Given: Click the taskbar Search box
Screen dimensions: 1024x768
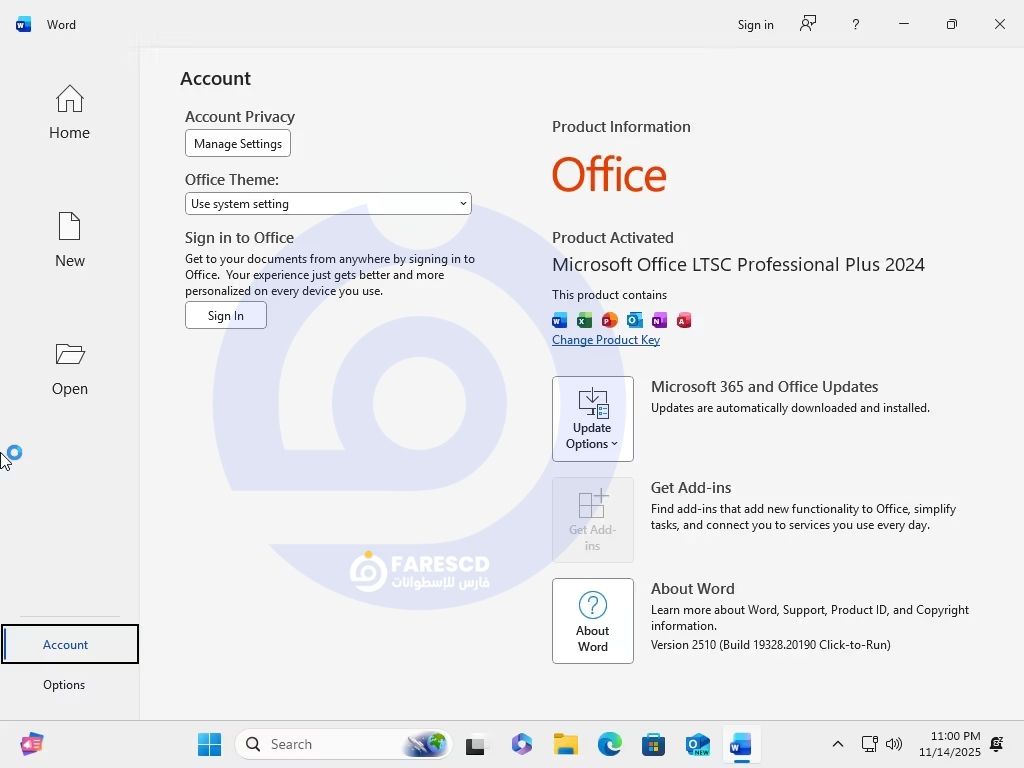Looking at the screenshot, I should 340,744.
